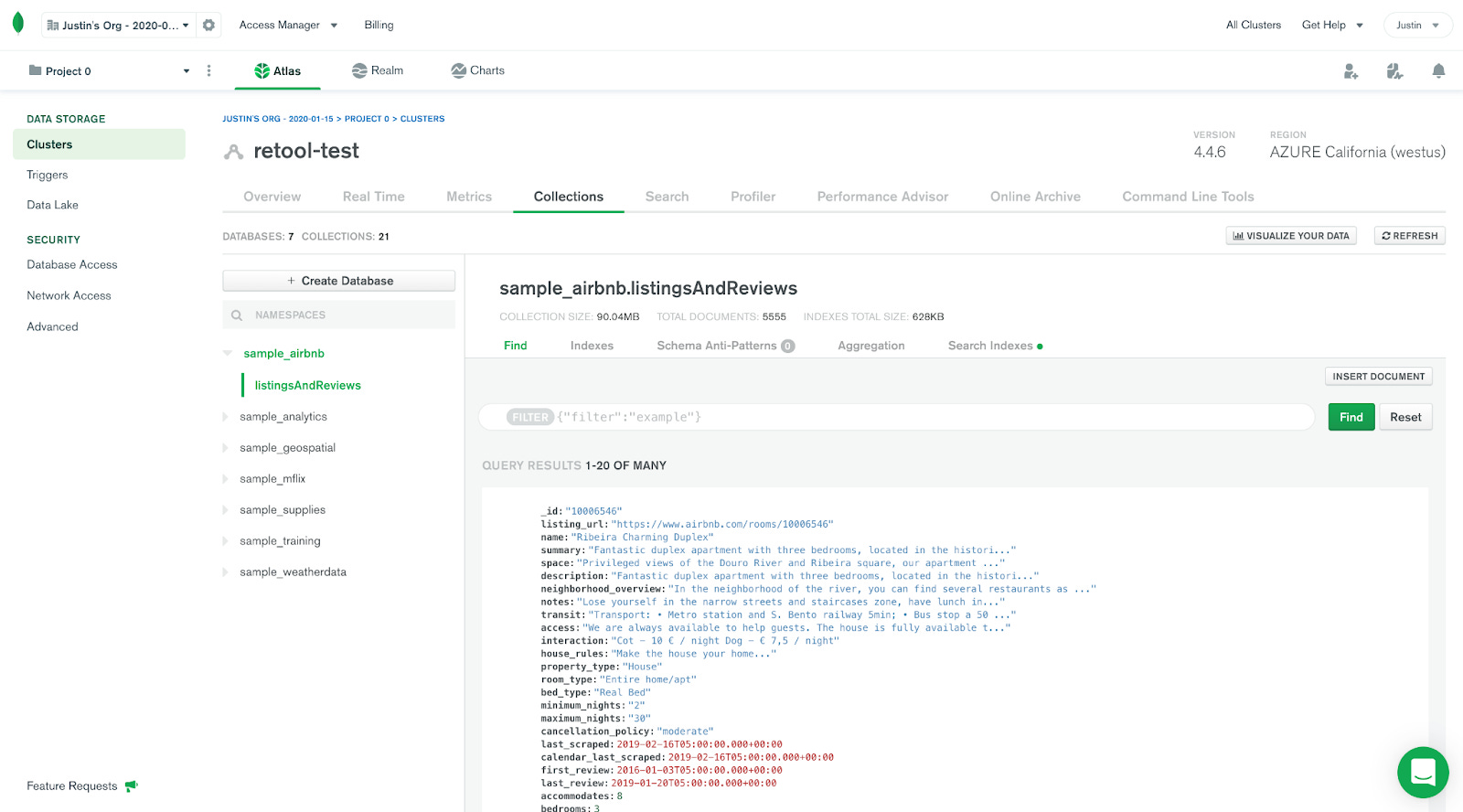
Task: Open Advanced in the sidebar
Action: pyautogui.click(x=52, y=326)
